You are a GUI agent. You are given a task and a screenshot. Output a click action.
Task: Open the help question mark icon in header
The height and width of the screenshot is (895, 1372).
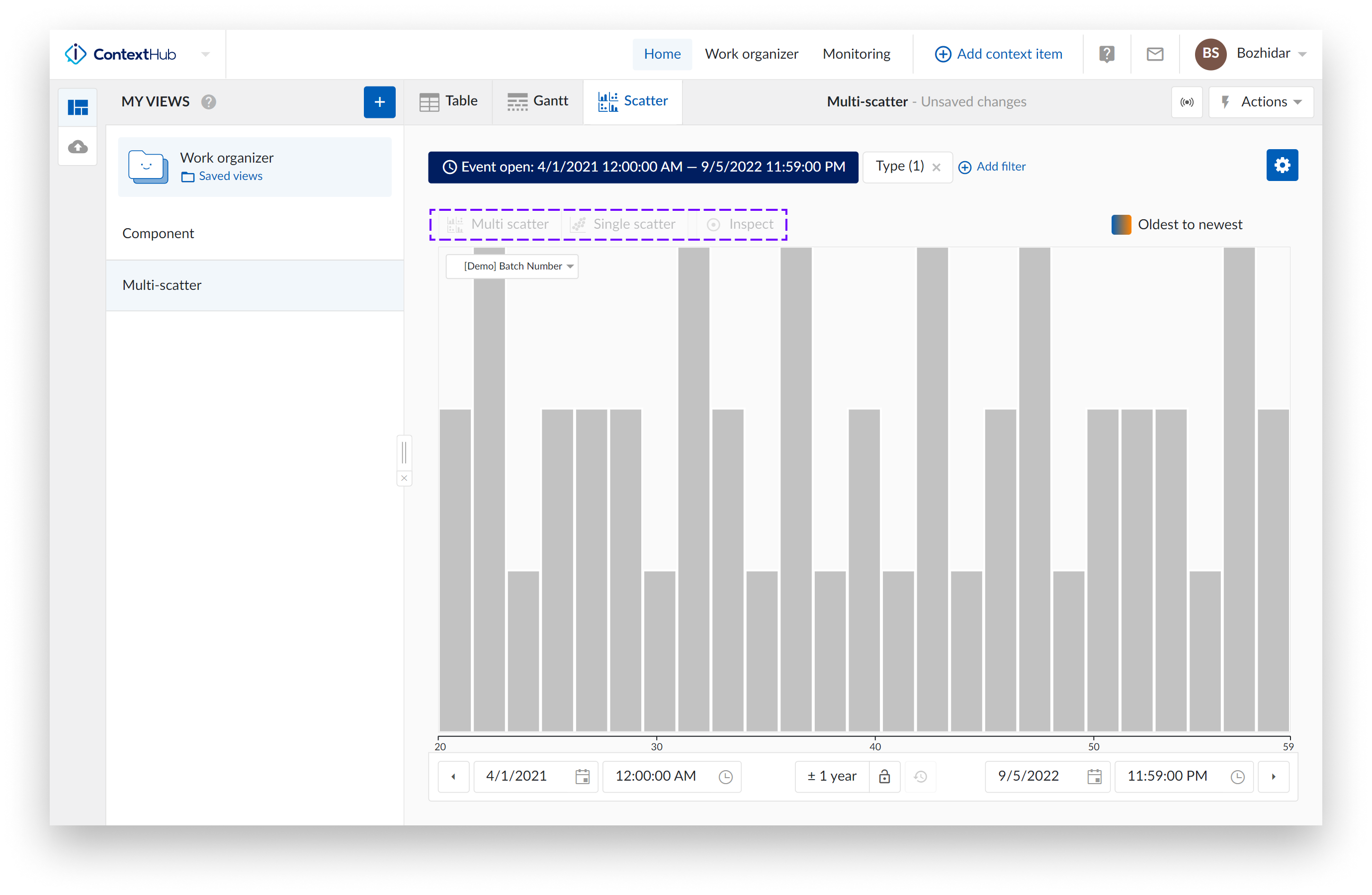[1106, 54]
